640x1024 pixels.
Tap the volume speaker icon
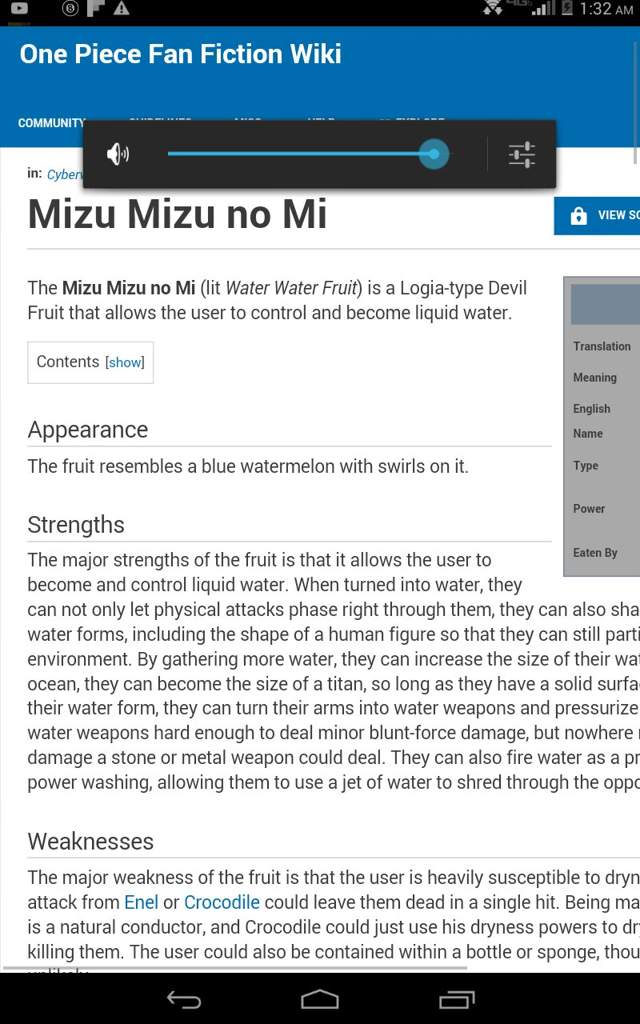[118, 154]
